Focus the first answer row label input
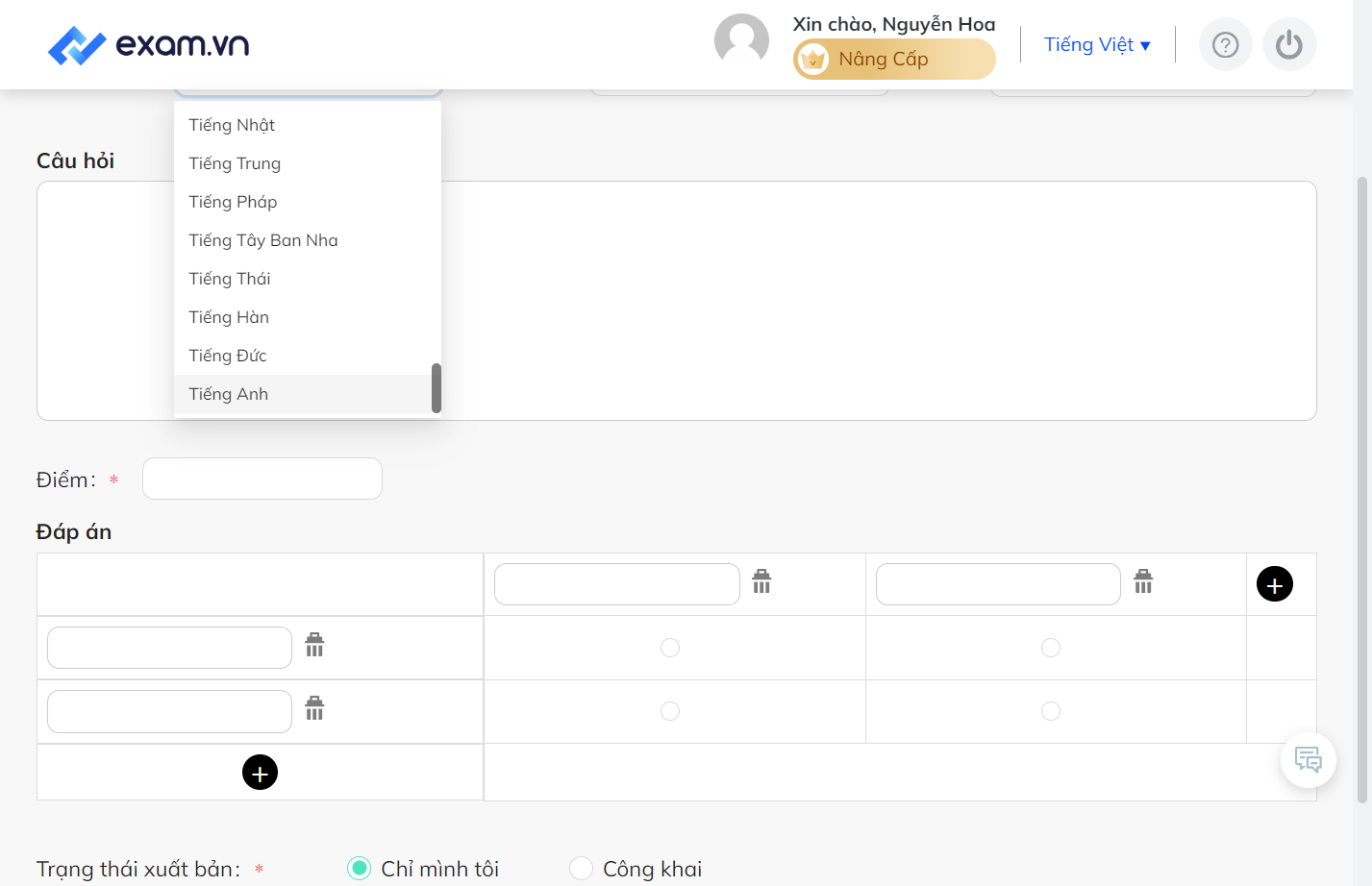The width and height of the screenshot is (1372, 886). 169,648
